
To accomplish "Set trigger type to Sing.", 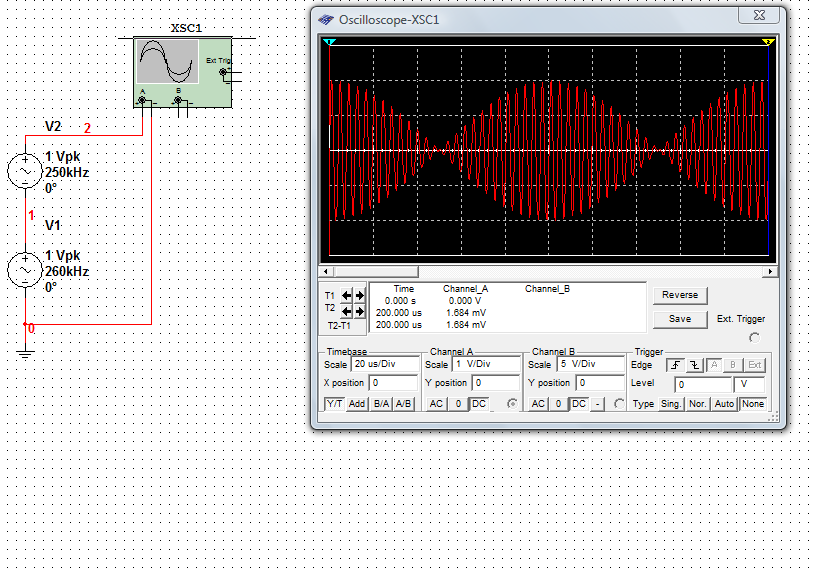I will (x=670, y=404).
